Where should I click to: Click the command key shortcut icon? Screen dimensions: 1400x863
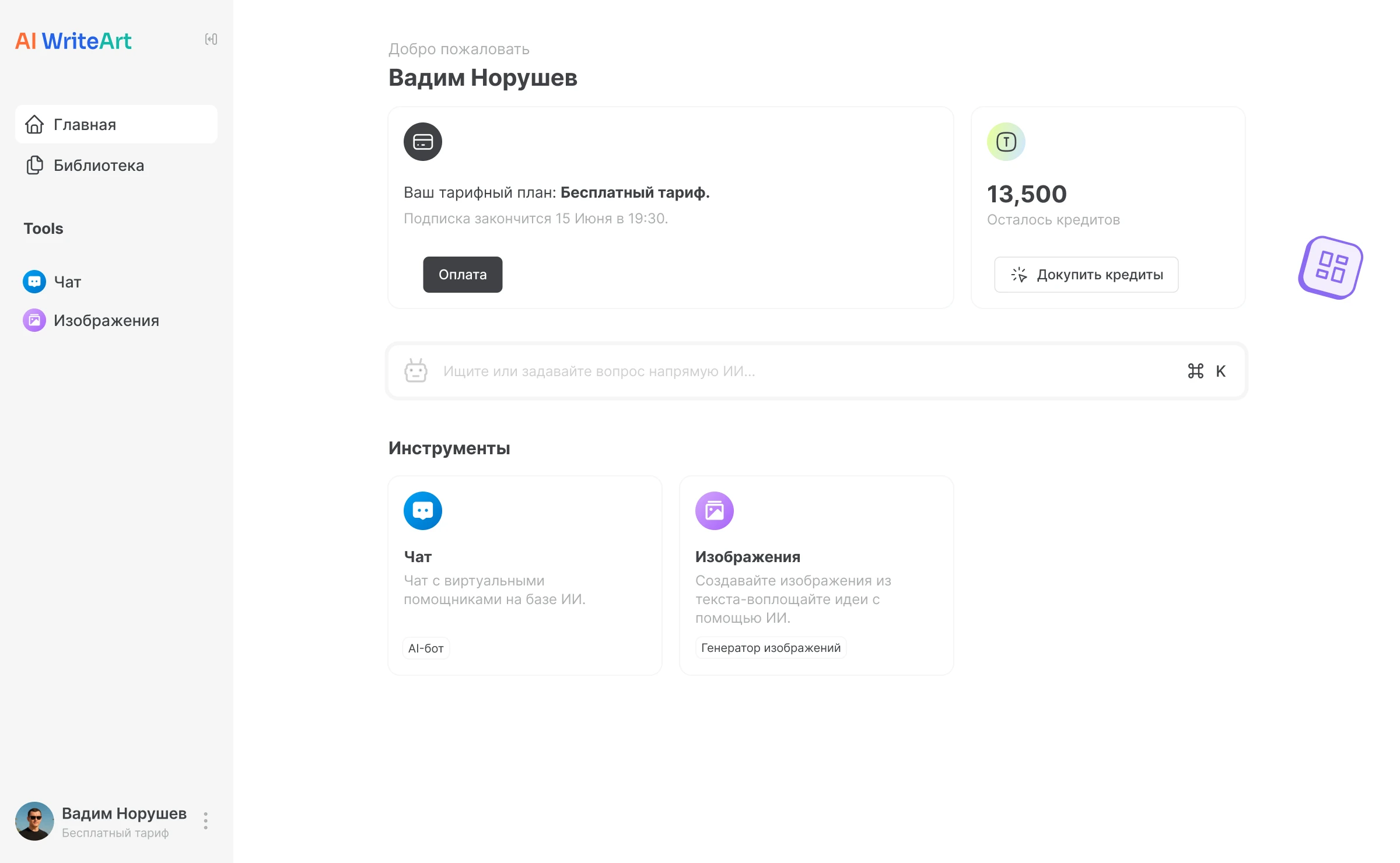click(x=1196, y=371)
